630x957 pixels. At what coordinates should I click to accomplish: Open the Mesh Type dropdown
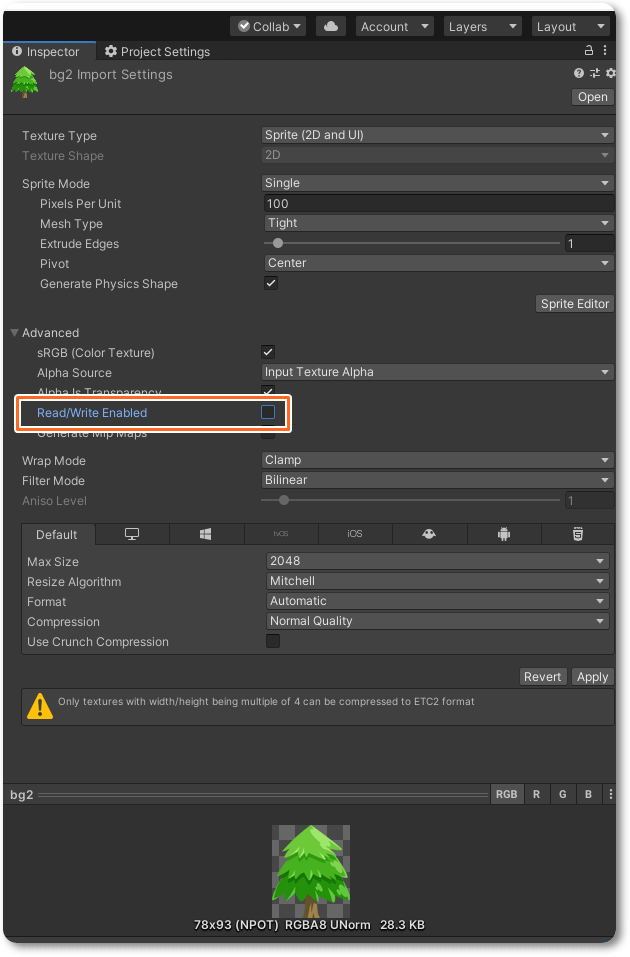point(439,223)
